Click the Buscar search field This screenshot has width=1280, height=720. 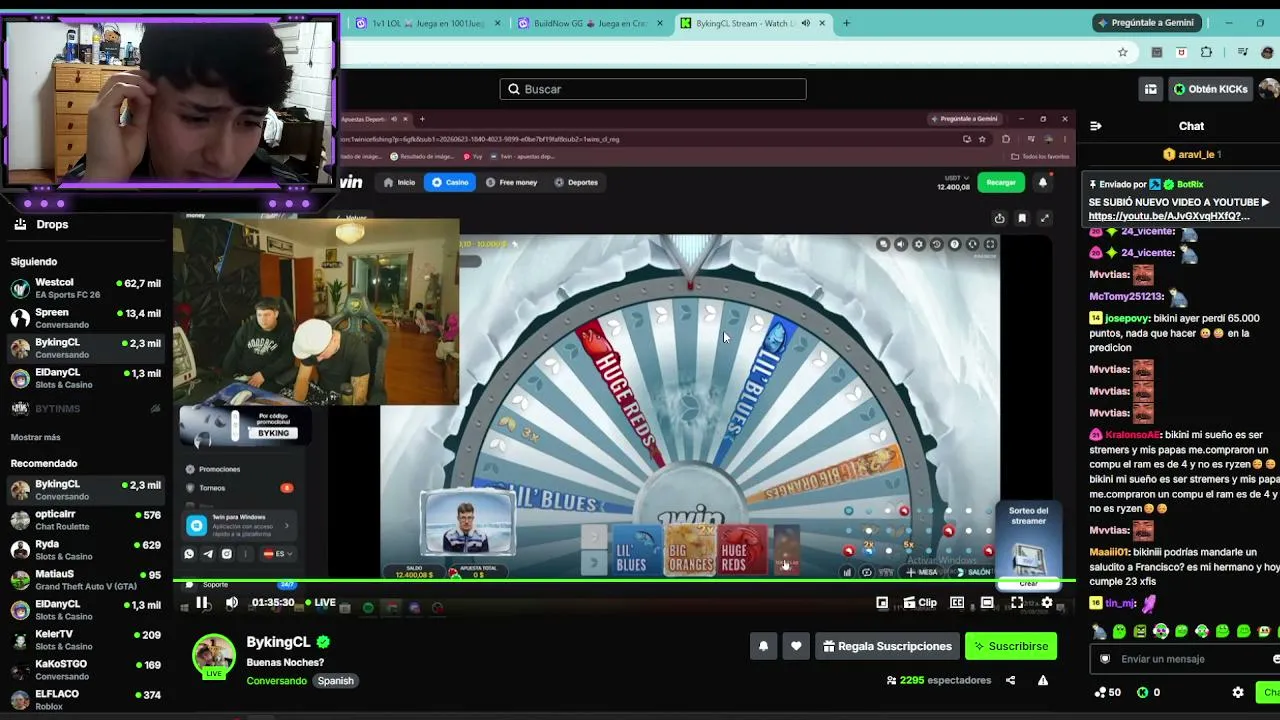pyautogui.click(x=653, y=89)
